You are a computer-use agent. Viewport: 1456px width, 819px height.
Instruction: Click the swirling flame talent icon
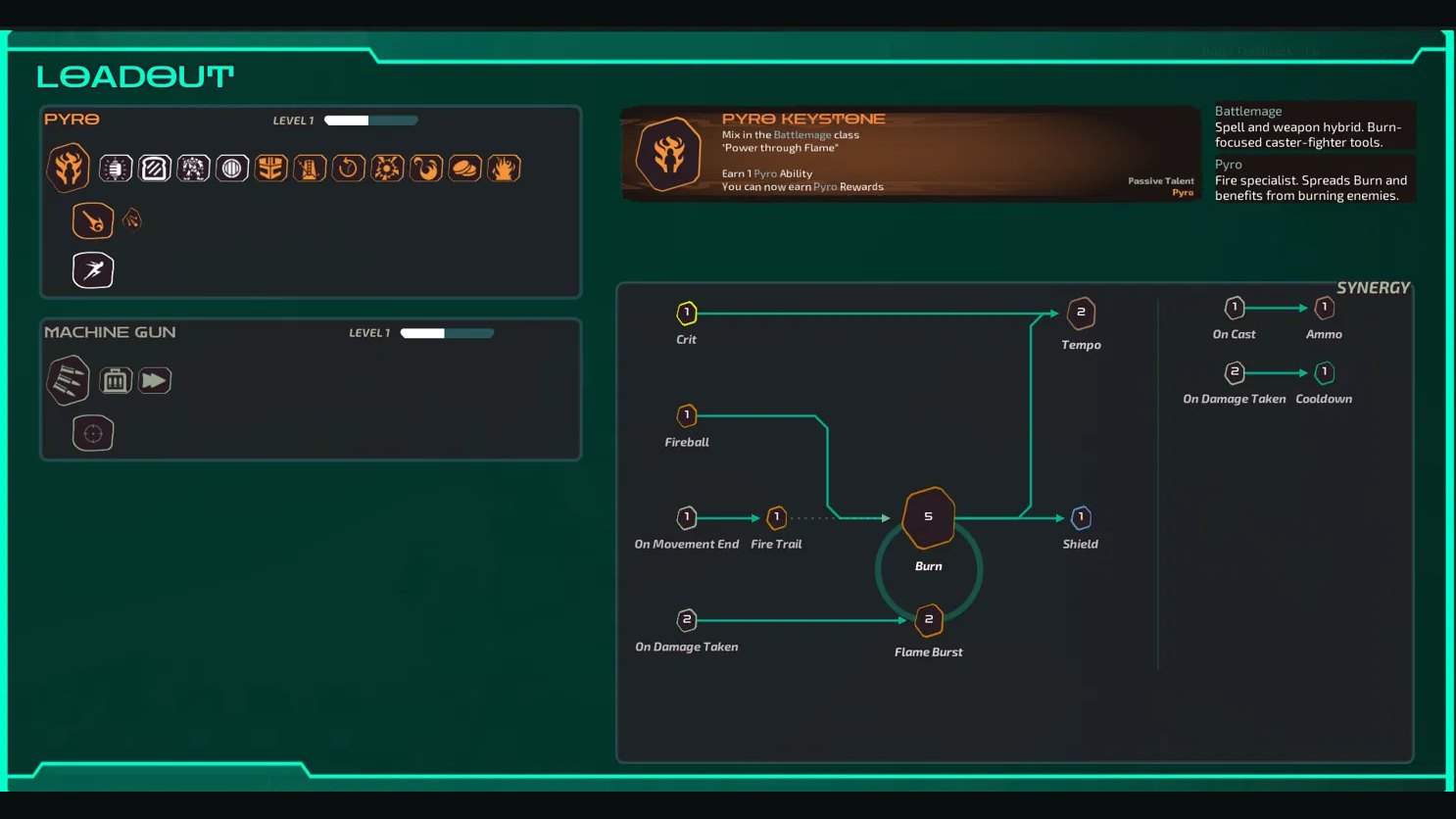pyautogui.click(x=426, y=169)
